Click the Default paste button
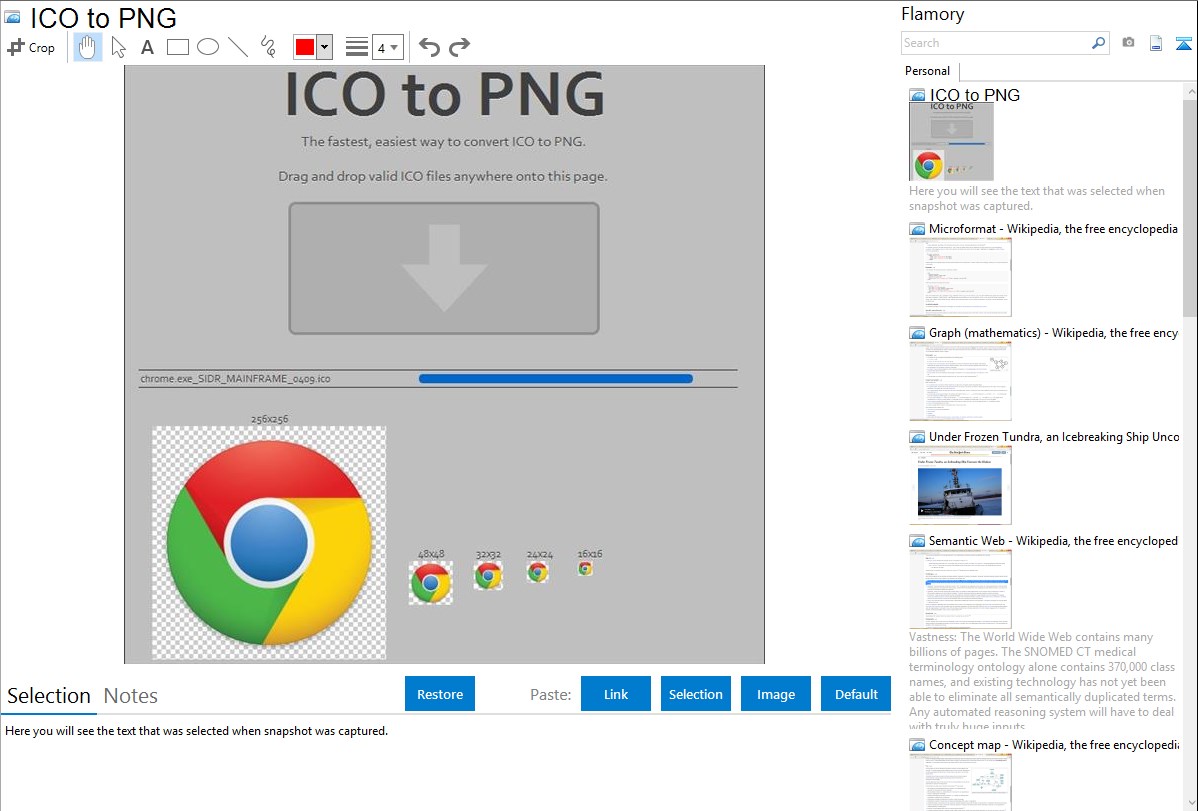 click(x=856, y=694)
